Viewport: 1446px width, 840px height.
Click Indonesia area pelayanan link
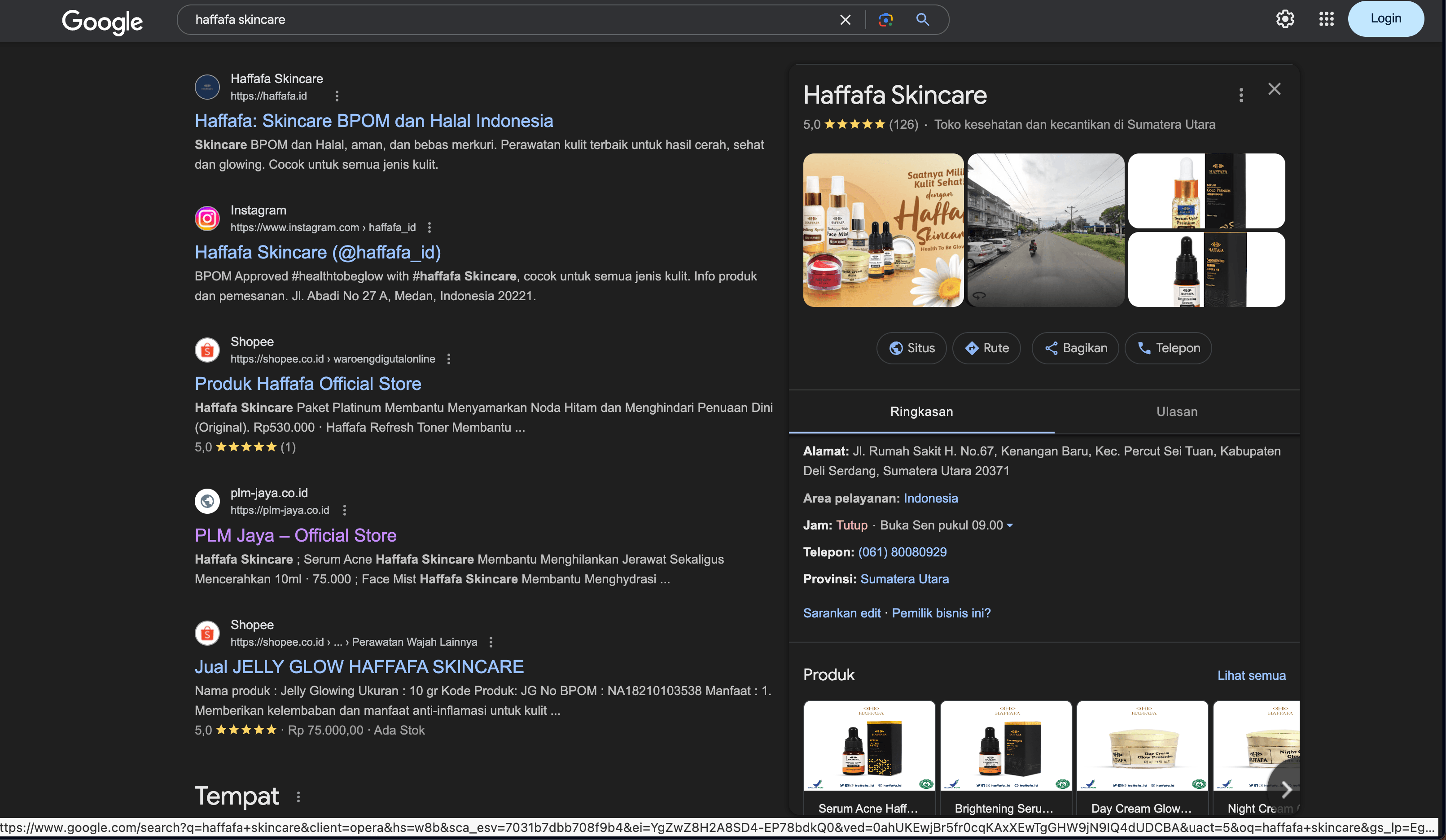coord(931,499)
